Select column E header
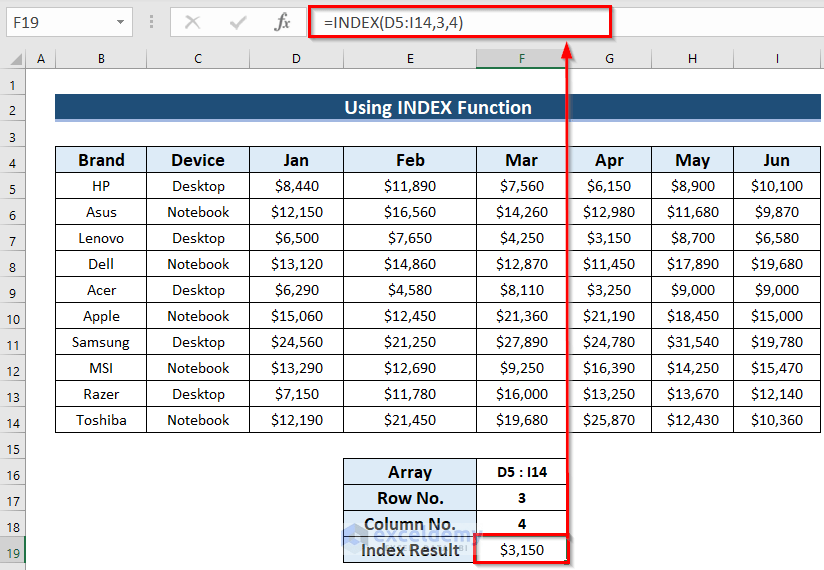824x570 pixels. (x=410, y=59)
